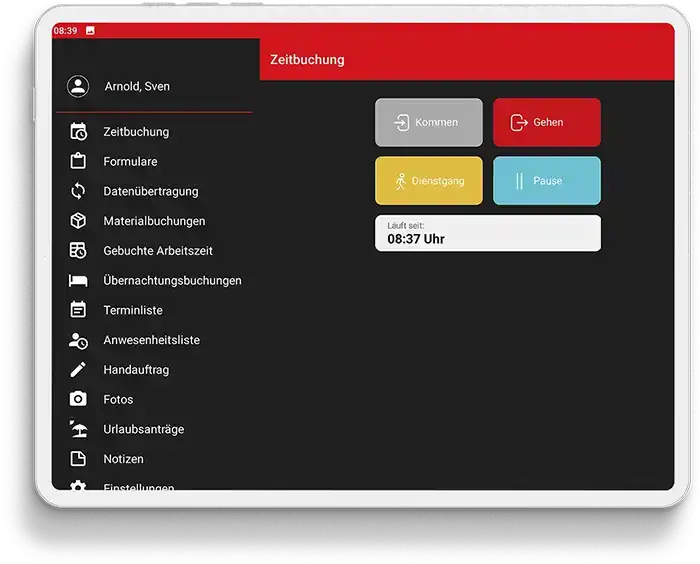700x564 pixels.
Task: Click the user profile avatar icon
Action: pyautogui.click(x=78, y=86)
